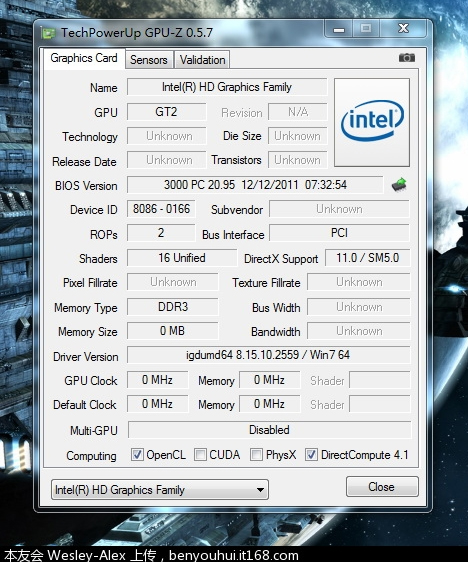Viewport: 468px width, 562px height.
Task: Click the Shaders field 16 Unified
Action: click(182, 258)
